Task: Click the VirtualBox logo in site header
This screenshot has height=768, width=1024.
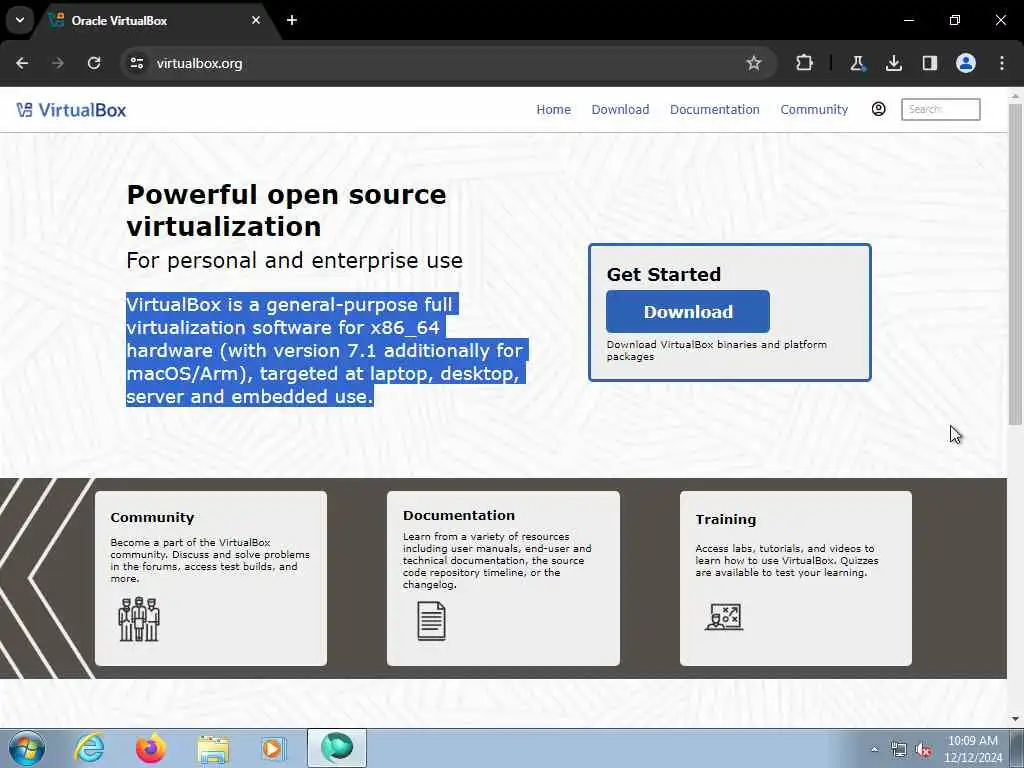Action: (x=71, y=110)
